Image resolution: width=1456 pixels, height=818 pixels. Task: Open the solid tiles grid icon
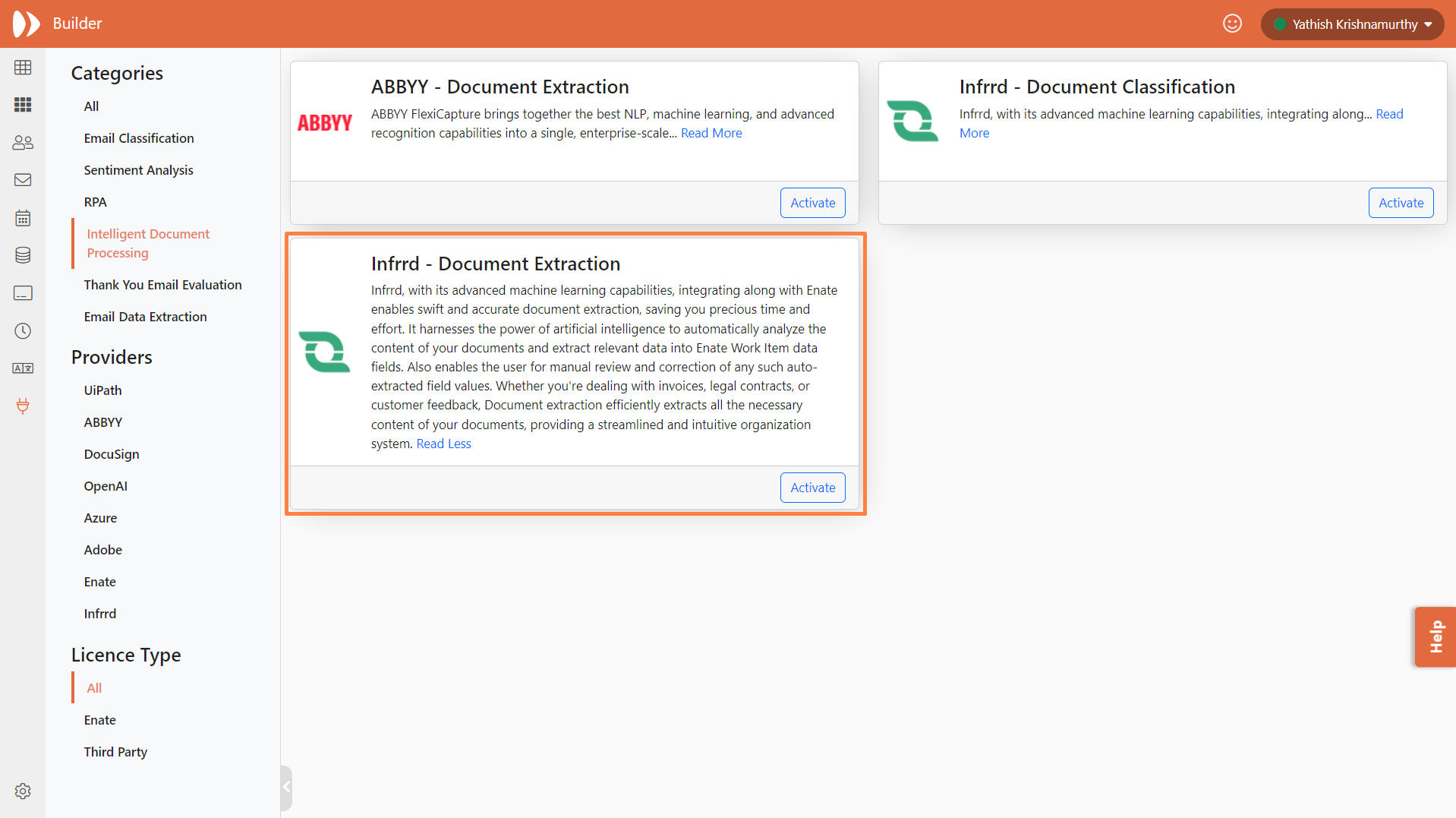click(23, 105)
